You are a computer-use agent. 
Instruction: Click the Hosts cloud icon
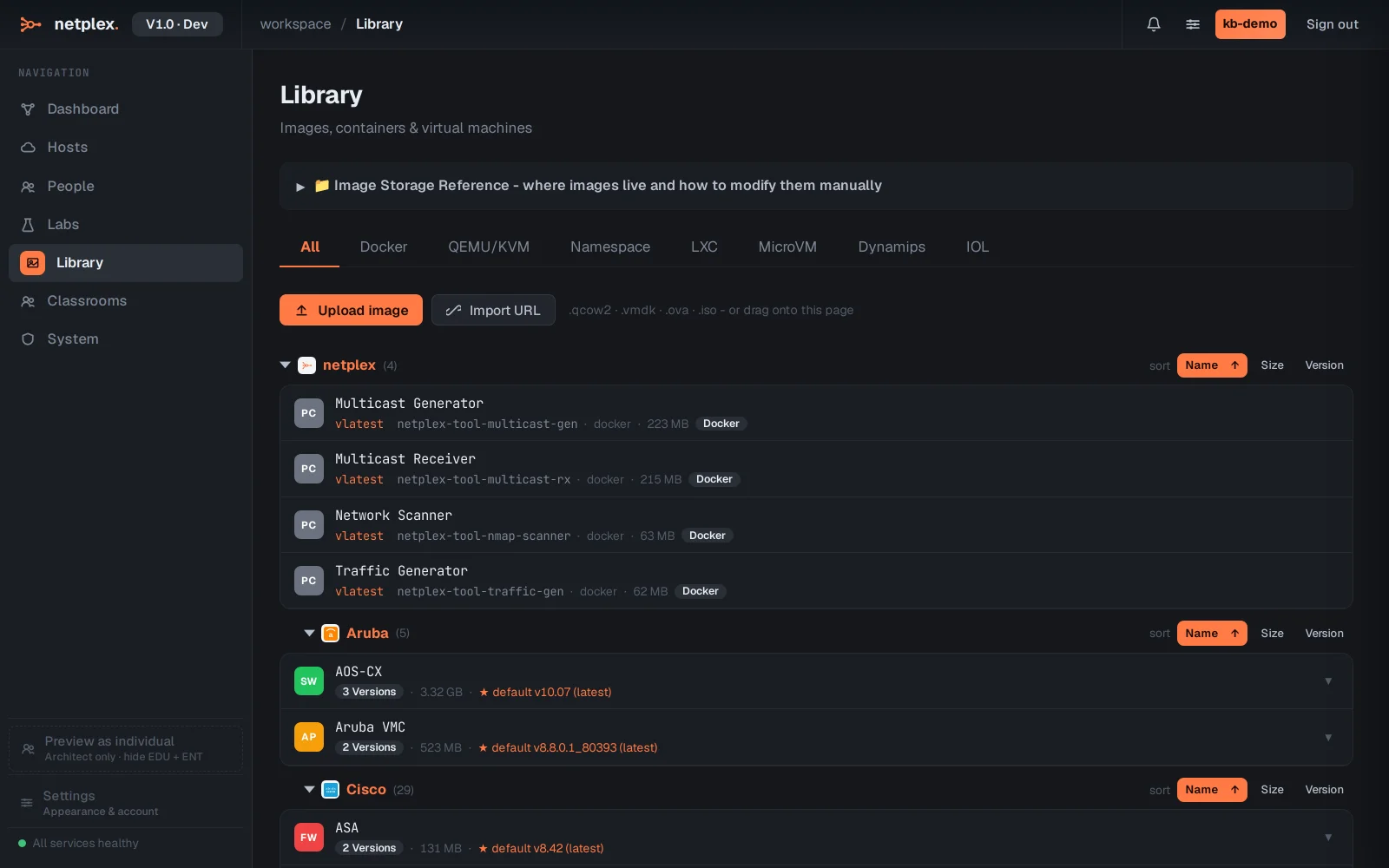[x=28, y=148]
